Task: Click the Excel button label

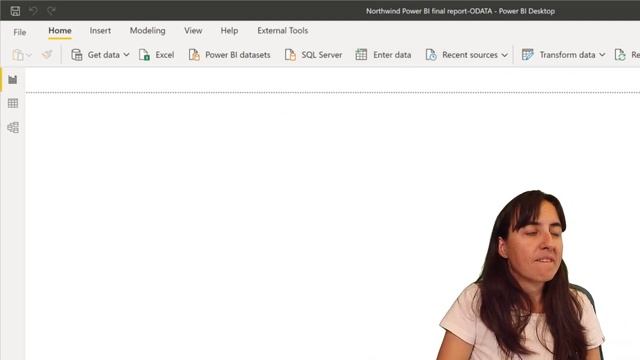Action: click(x=165, y=55)
